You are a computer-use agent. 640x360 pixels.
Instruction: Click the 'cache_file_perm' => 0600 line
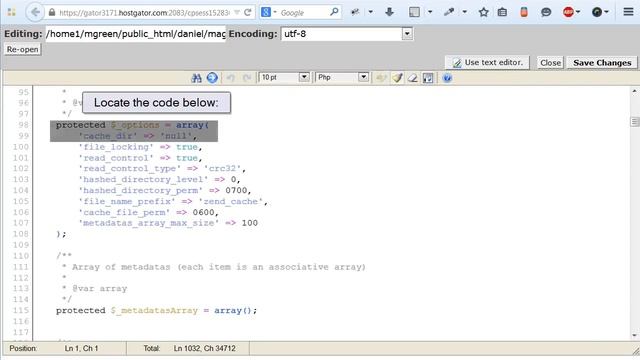[149, 213]
